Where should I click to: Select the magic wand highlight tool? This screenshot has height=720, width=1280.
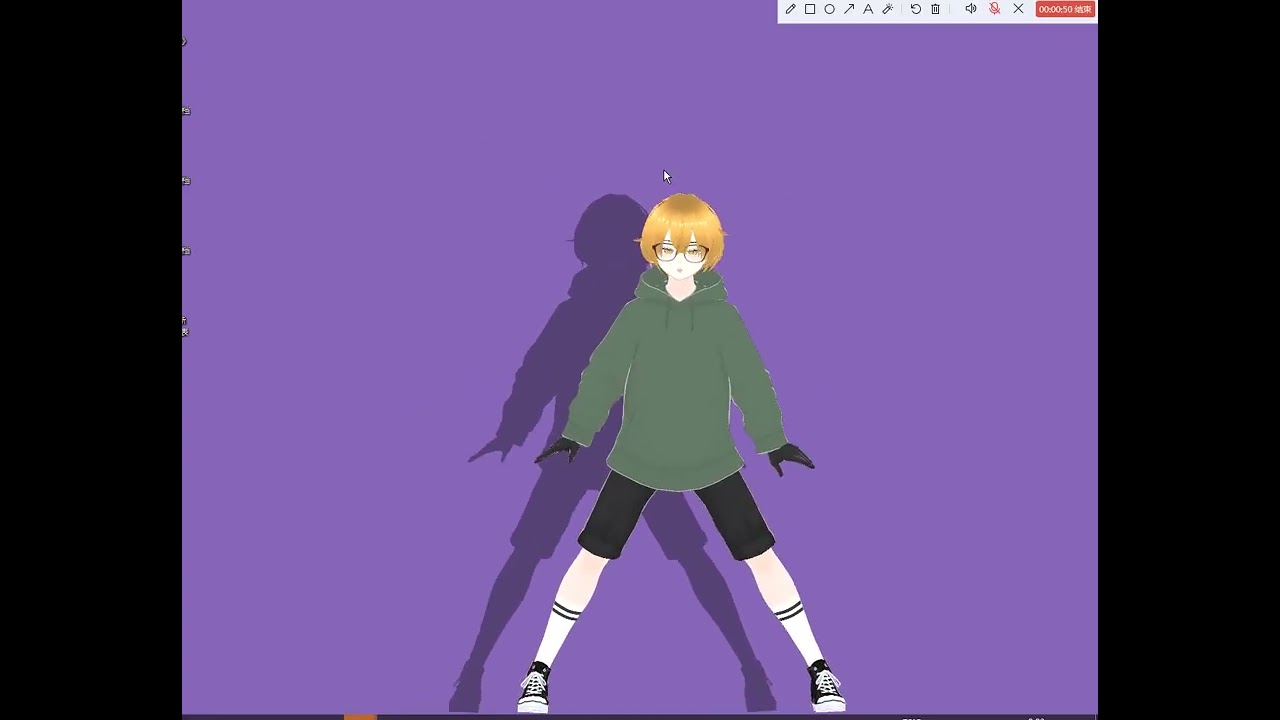click(887, 9)
